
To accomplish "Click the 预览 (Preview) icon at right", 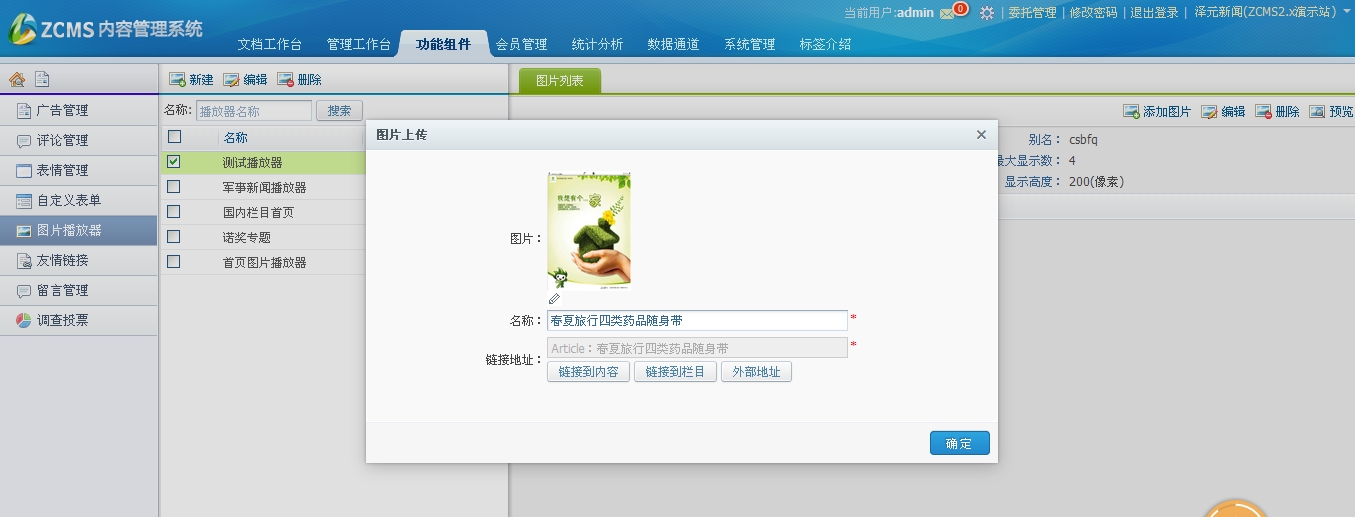I will tap(1317, 112).
